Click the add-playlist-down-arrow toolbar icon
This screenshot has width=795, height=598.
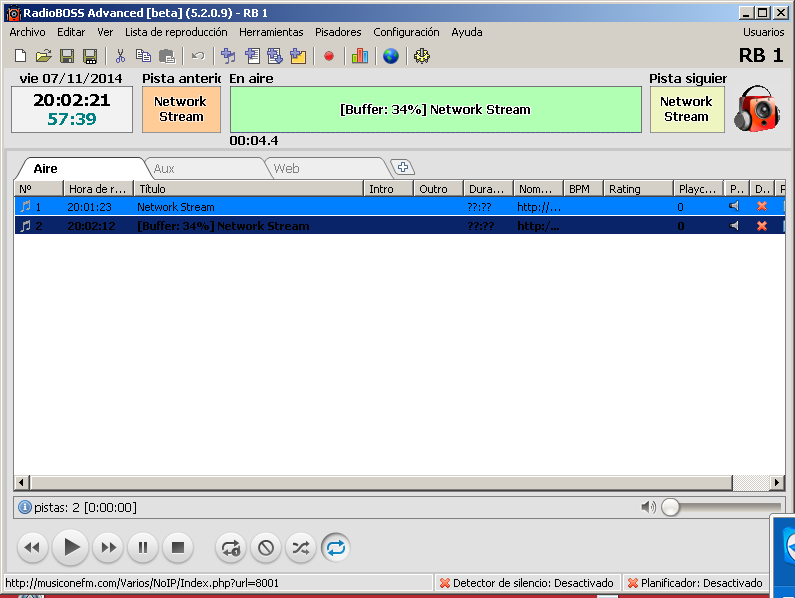tap(275, 56)
